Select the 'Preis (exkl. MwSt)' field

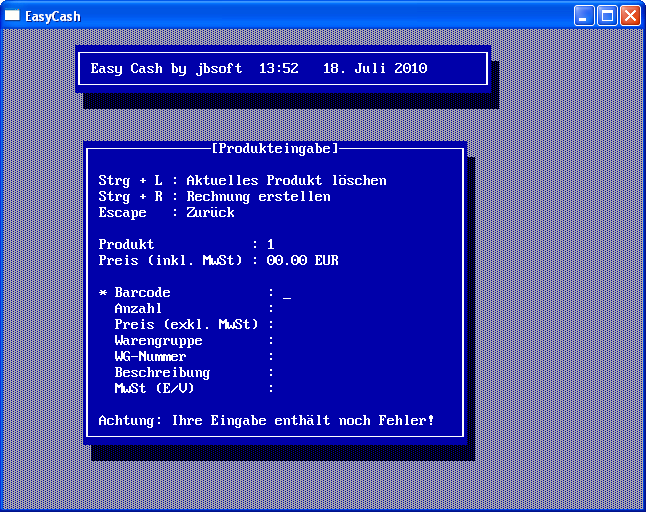[186, 325]
